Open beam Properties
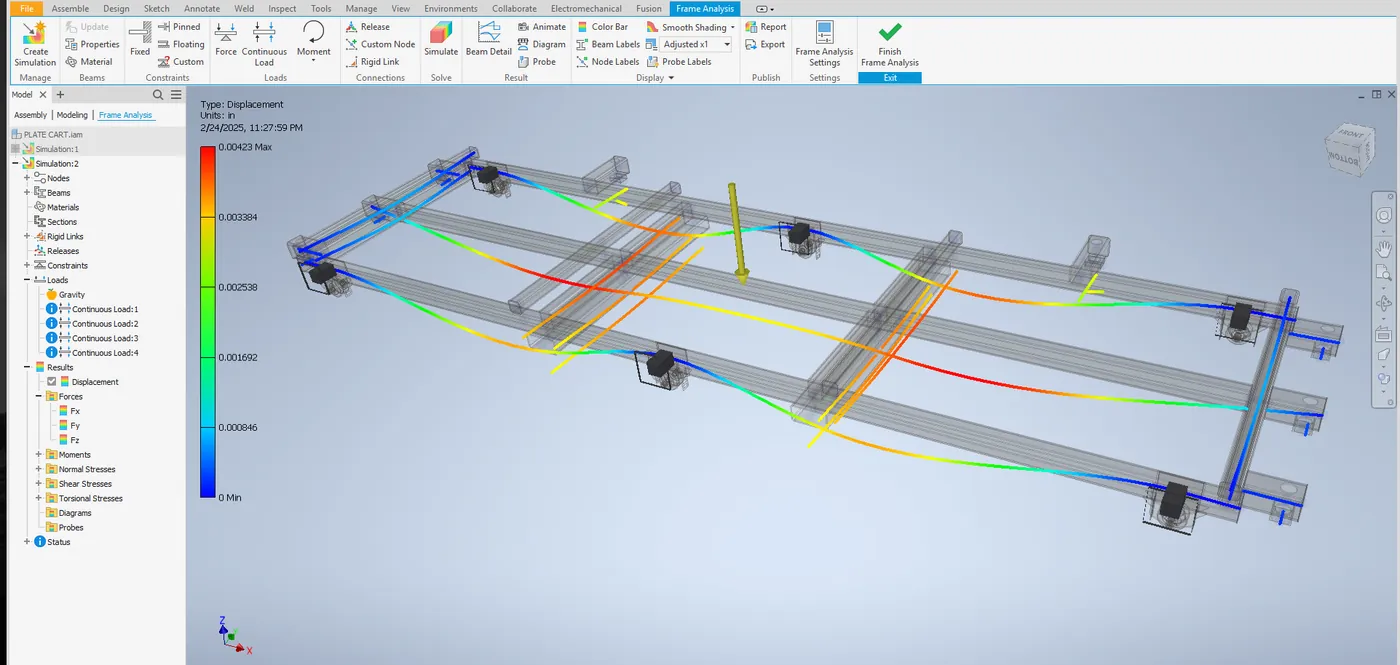 (92, 44)
